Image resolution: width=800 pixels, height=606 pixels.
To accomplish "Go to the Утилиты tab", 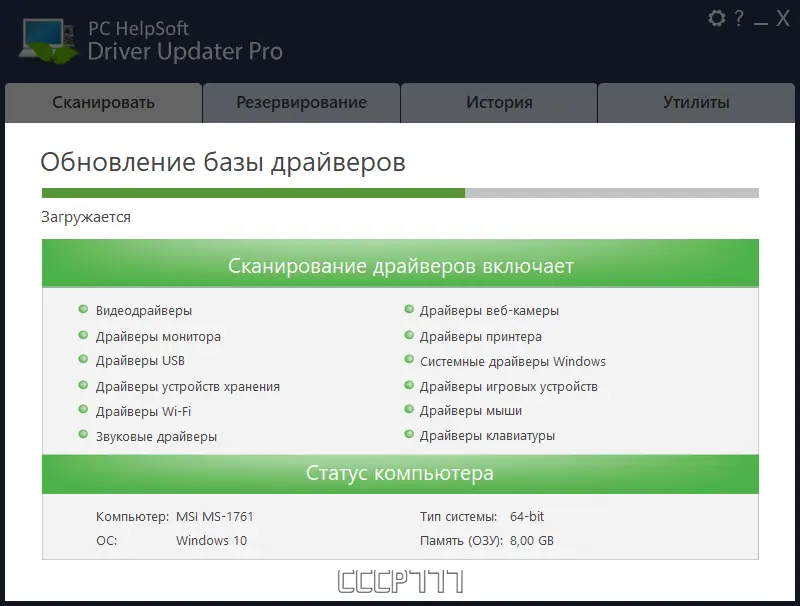I will 697,102.
